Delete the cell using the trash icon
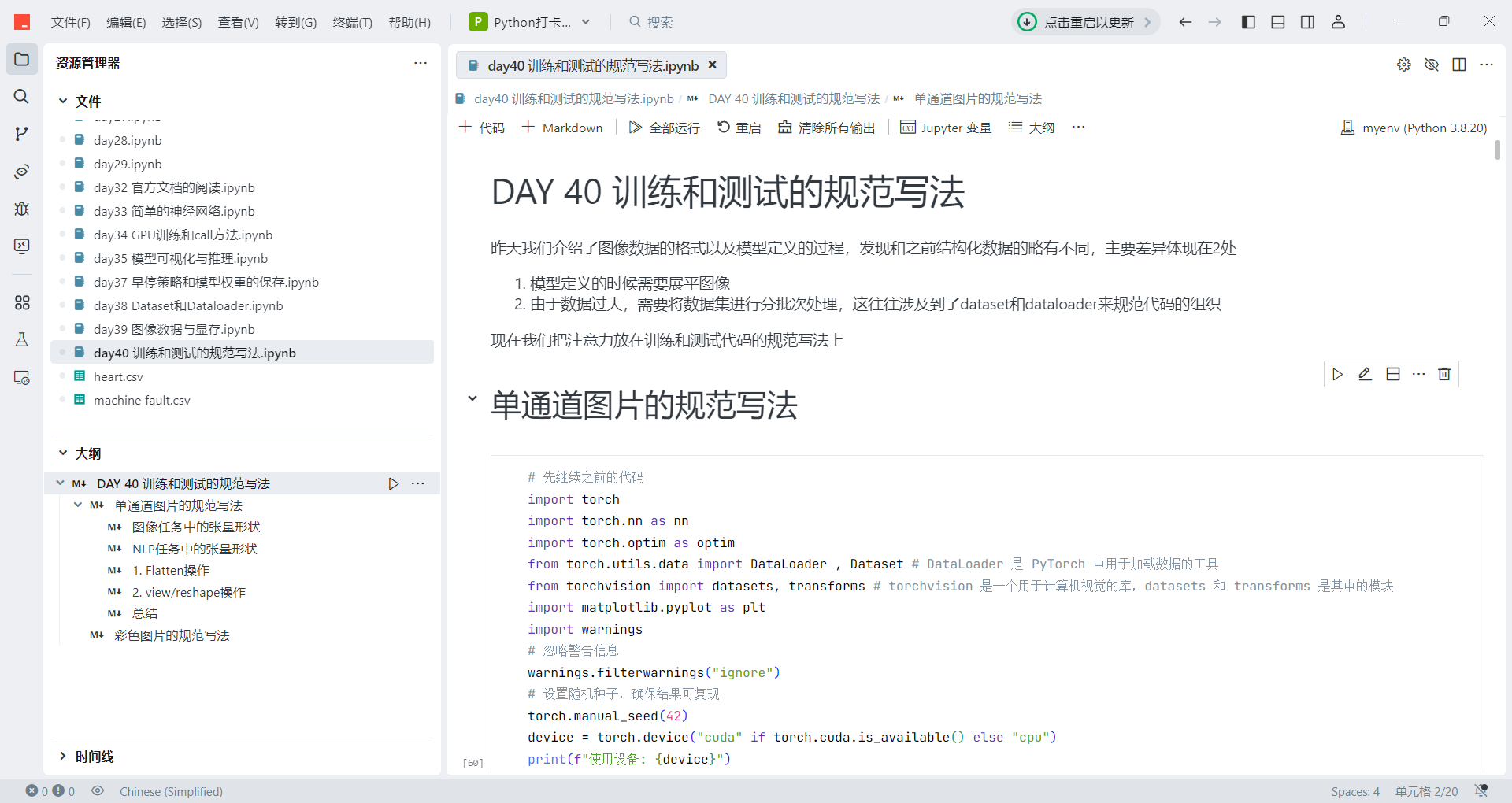This screenshot has width=1512, height=803. pyautogui.click(x=1444, y=374)
